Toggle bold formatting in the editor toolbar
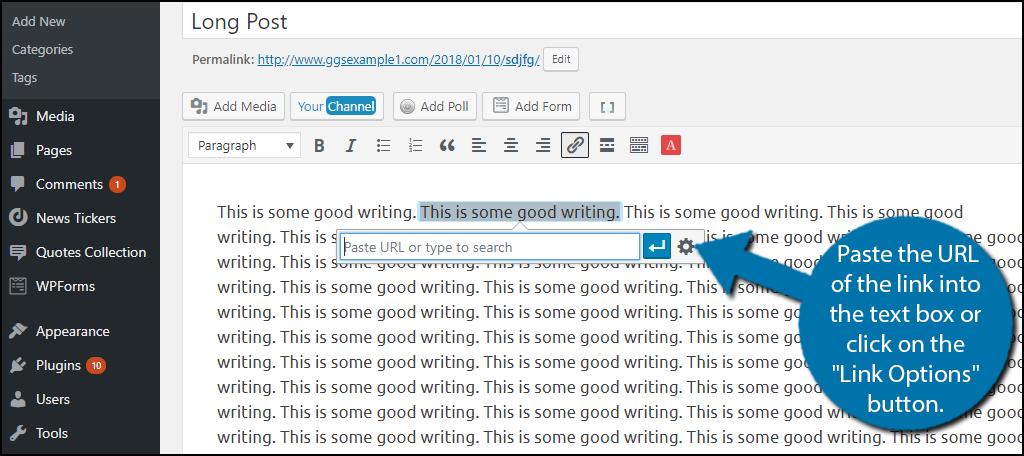The height and width of the screenshot is (456, 1024). pos(319,146)
